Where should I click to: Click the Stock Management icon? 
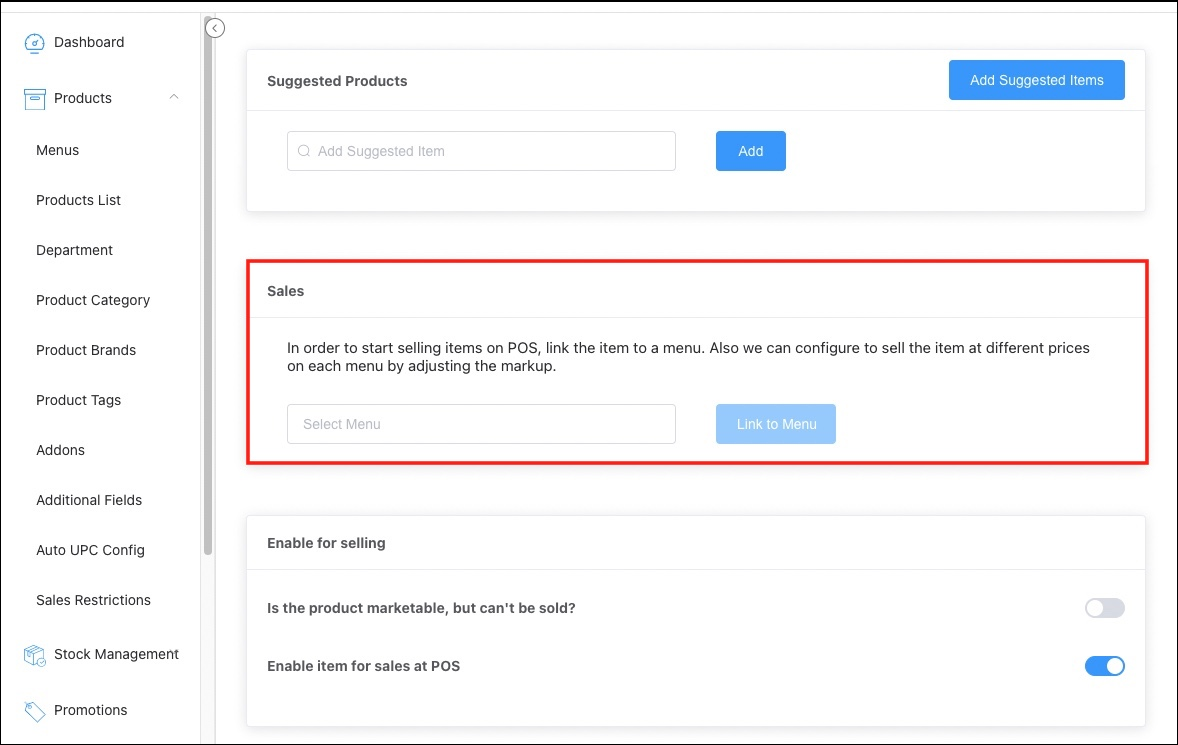click(35, 655)
